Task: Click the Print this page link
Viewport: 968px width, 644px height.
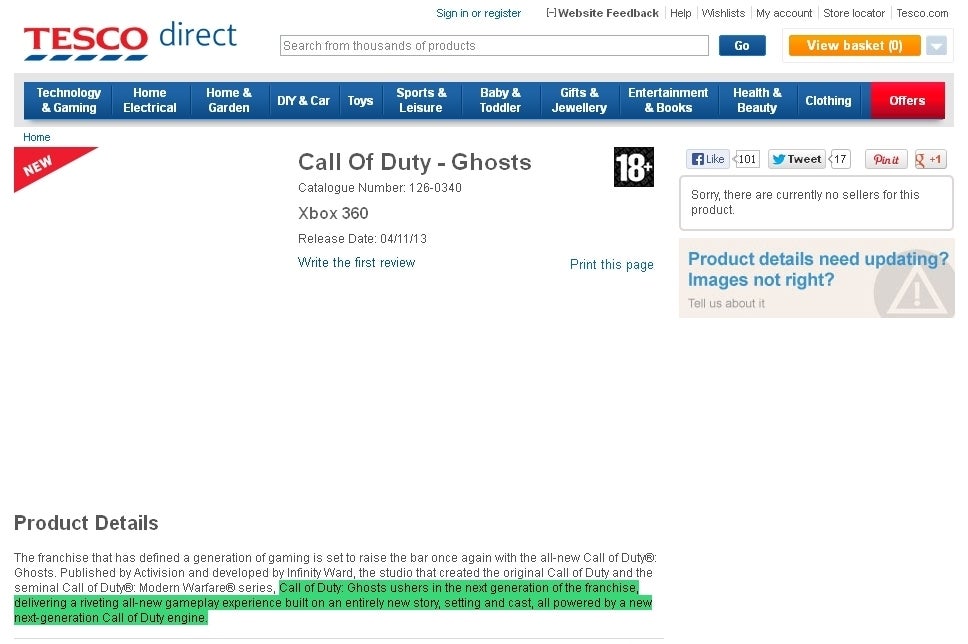Action: [x=611, y=265]
